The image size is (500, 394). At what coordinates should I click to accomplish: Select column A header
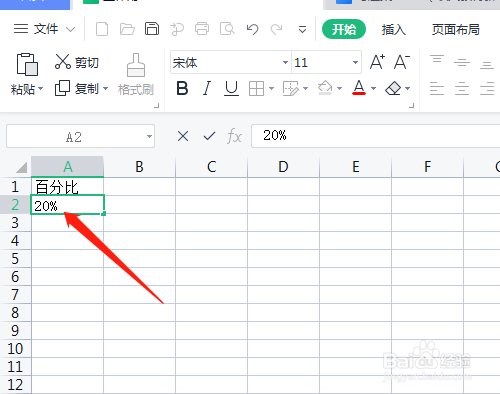click(68, 167)
